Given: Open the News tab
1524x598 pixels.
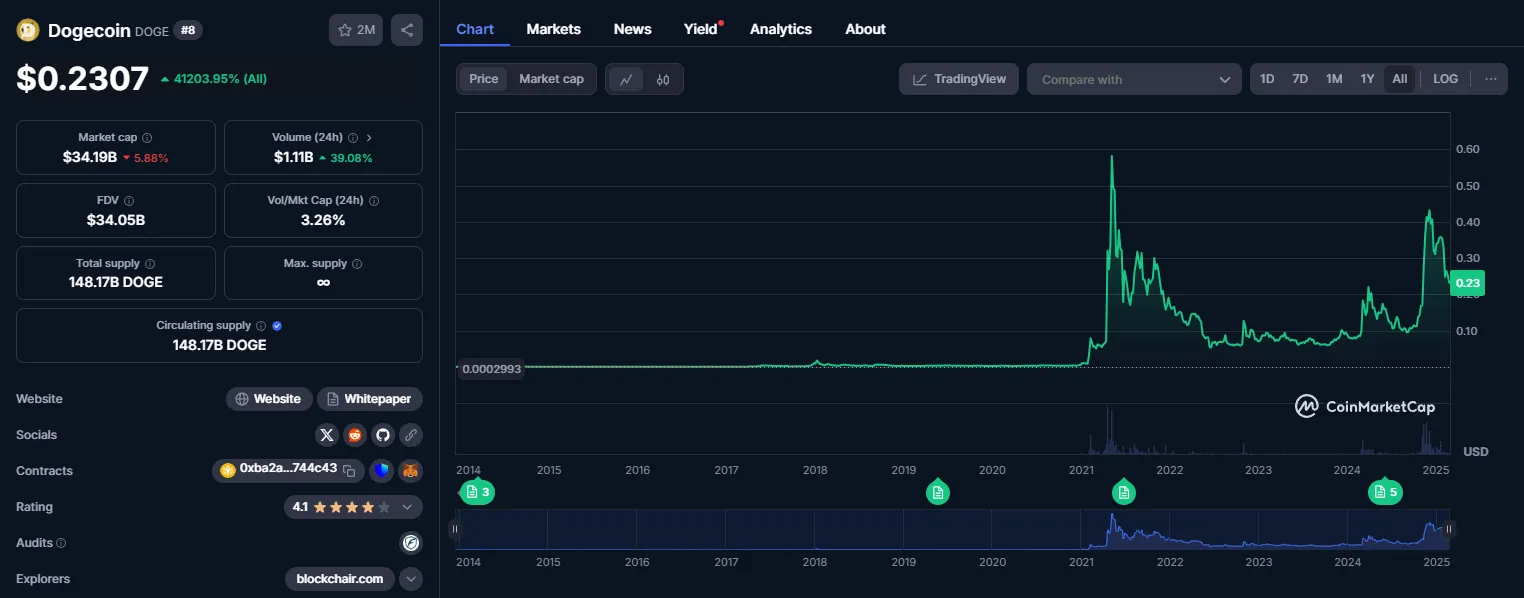Looking at the screenshot, I should (632, 29).
